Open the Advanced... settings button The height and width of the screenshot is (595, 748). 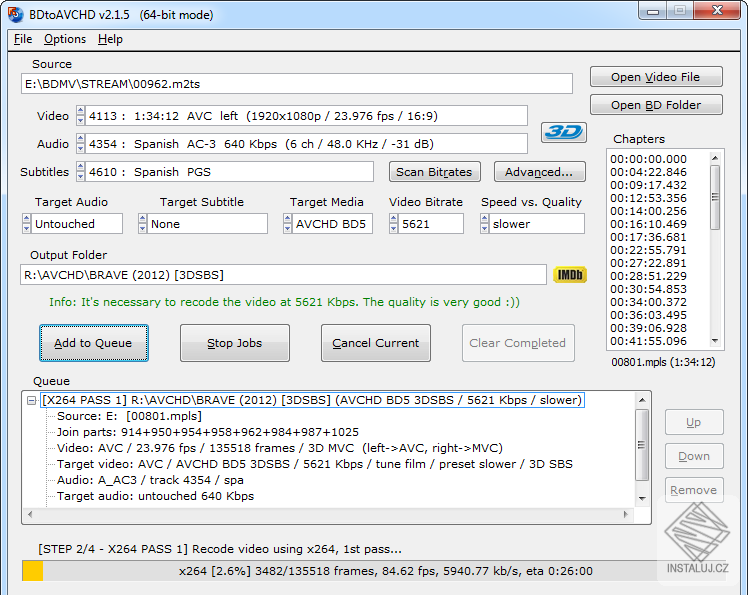(539, 172)
